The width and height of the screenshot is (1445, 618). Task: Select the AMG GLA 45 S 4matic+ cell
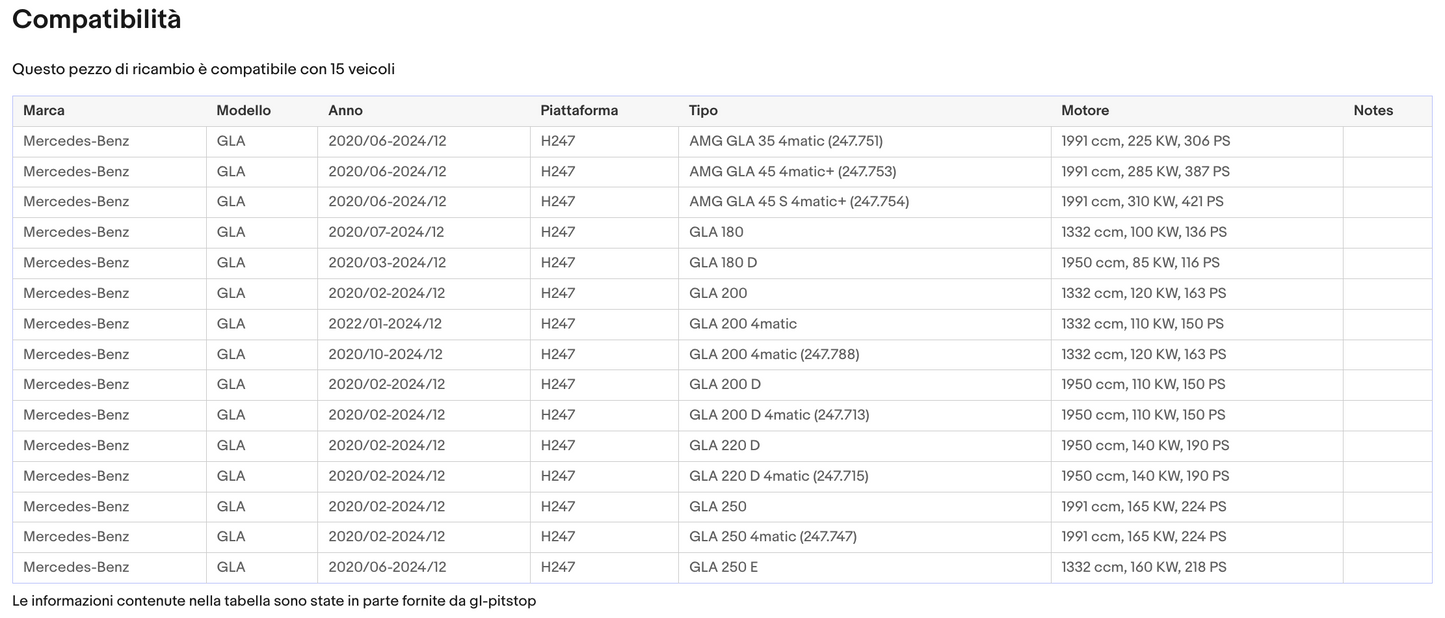coord(798,202)
